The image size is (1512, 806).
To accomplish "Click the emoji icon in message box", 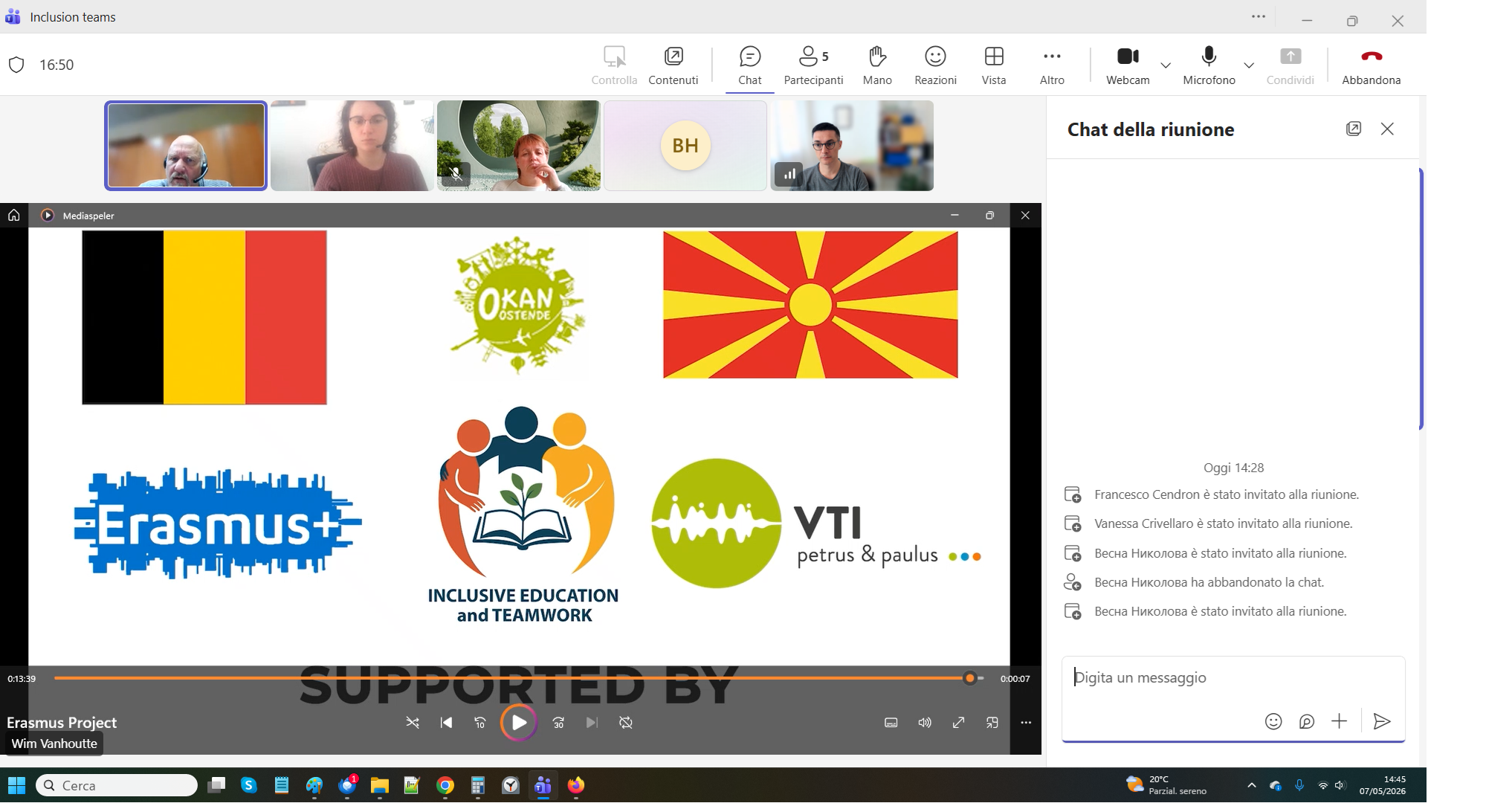I will click(1273, 721).
